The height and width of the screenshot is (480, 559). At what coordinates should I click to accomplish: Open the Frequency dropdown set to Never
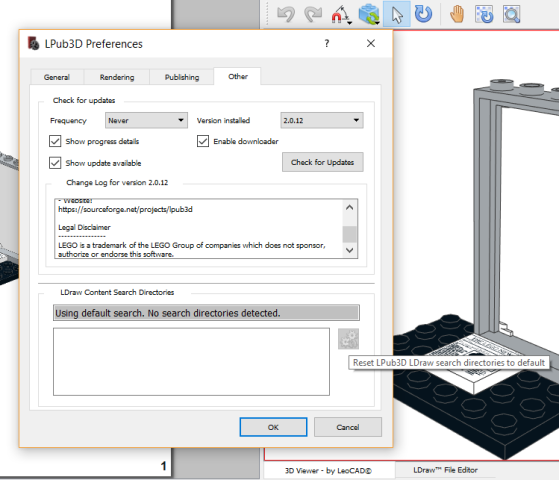[146, 120]
